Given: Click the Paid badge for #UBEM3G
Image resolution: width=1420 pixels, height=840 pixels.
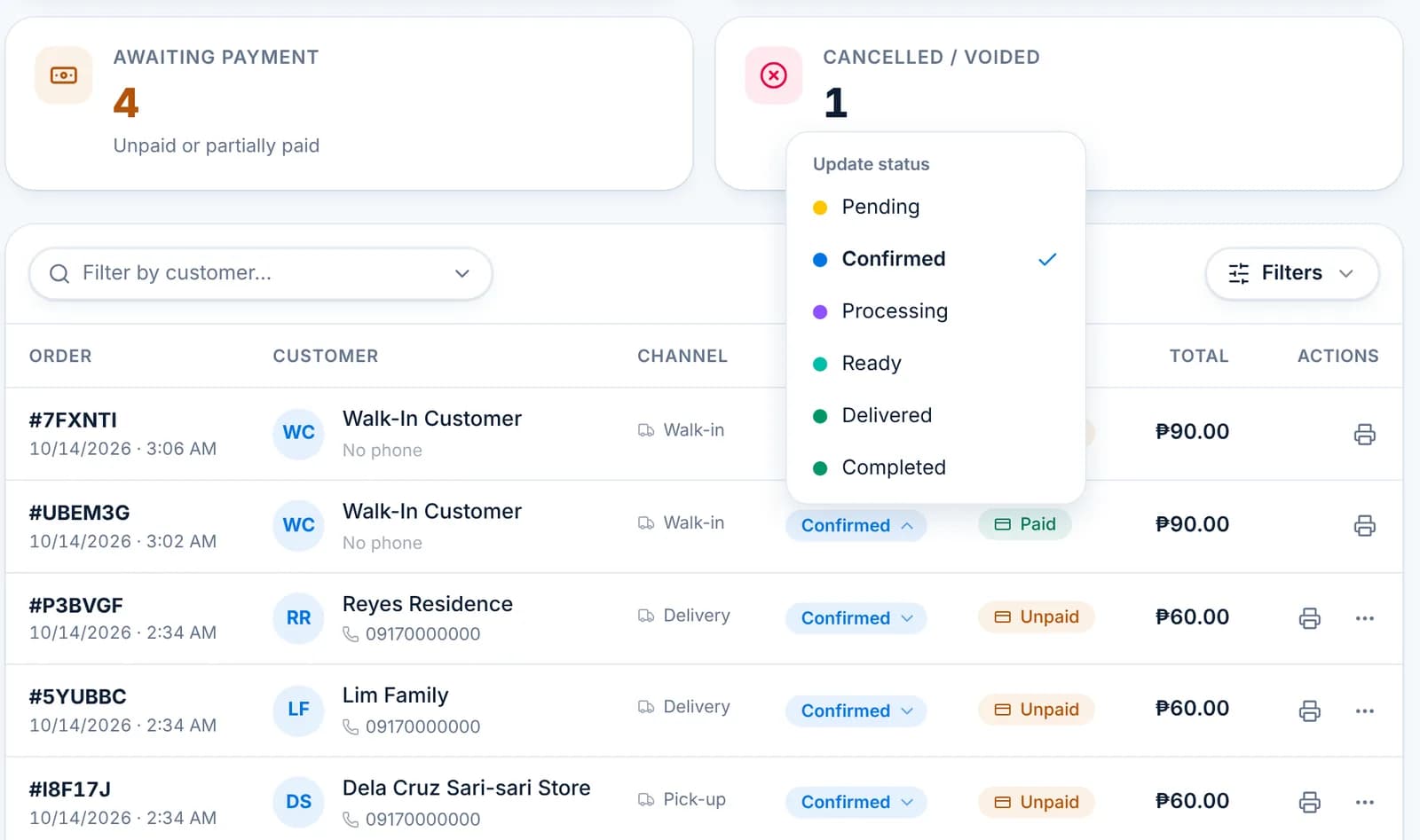Looking at the screenshot, I should click(x=1025, y=524).
